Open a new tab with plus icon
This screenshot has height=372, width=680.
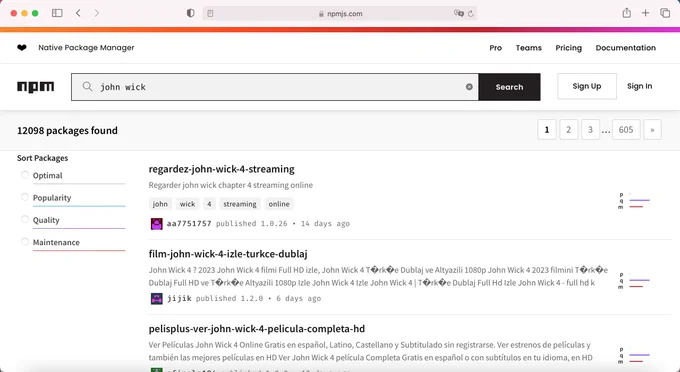(646, 13)
